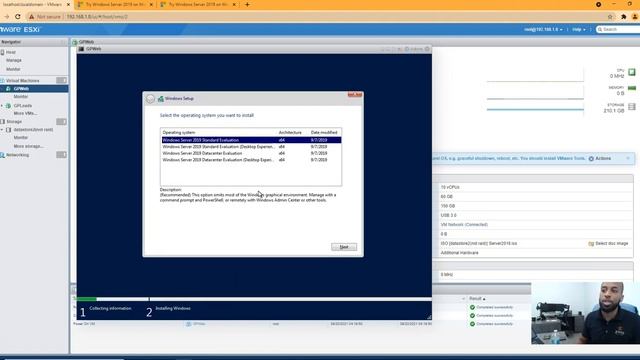Image resolution: width=640 pixels, height=360 pixels.
Task: Click the setup progress bar
Action: click(x=254, y=299)
